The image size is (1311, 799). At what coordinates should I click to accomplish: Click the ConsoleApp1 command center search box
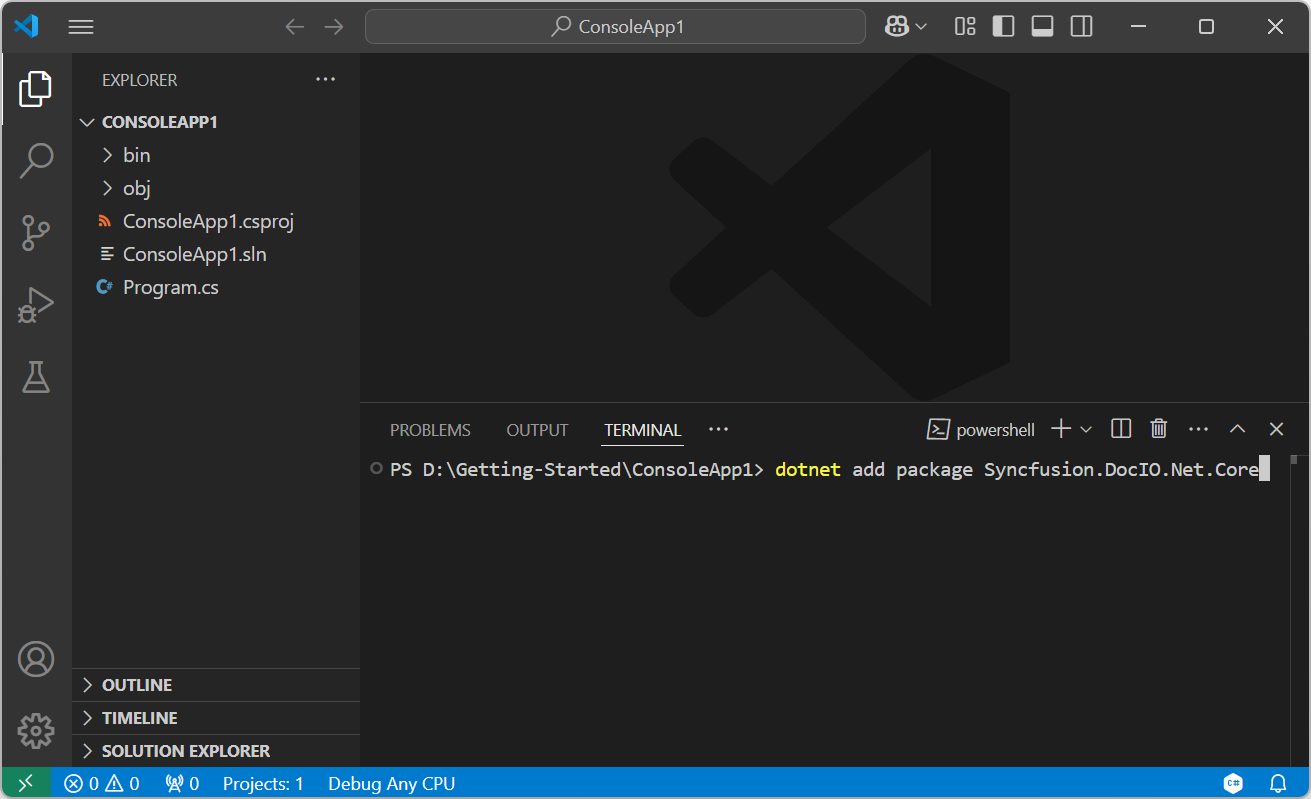click(615, 27)
